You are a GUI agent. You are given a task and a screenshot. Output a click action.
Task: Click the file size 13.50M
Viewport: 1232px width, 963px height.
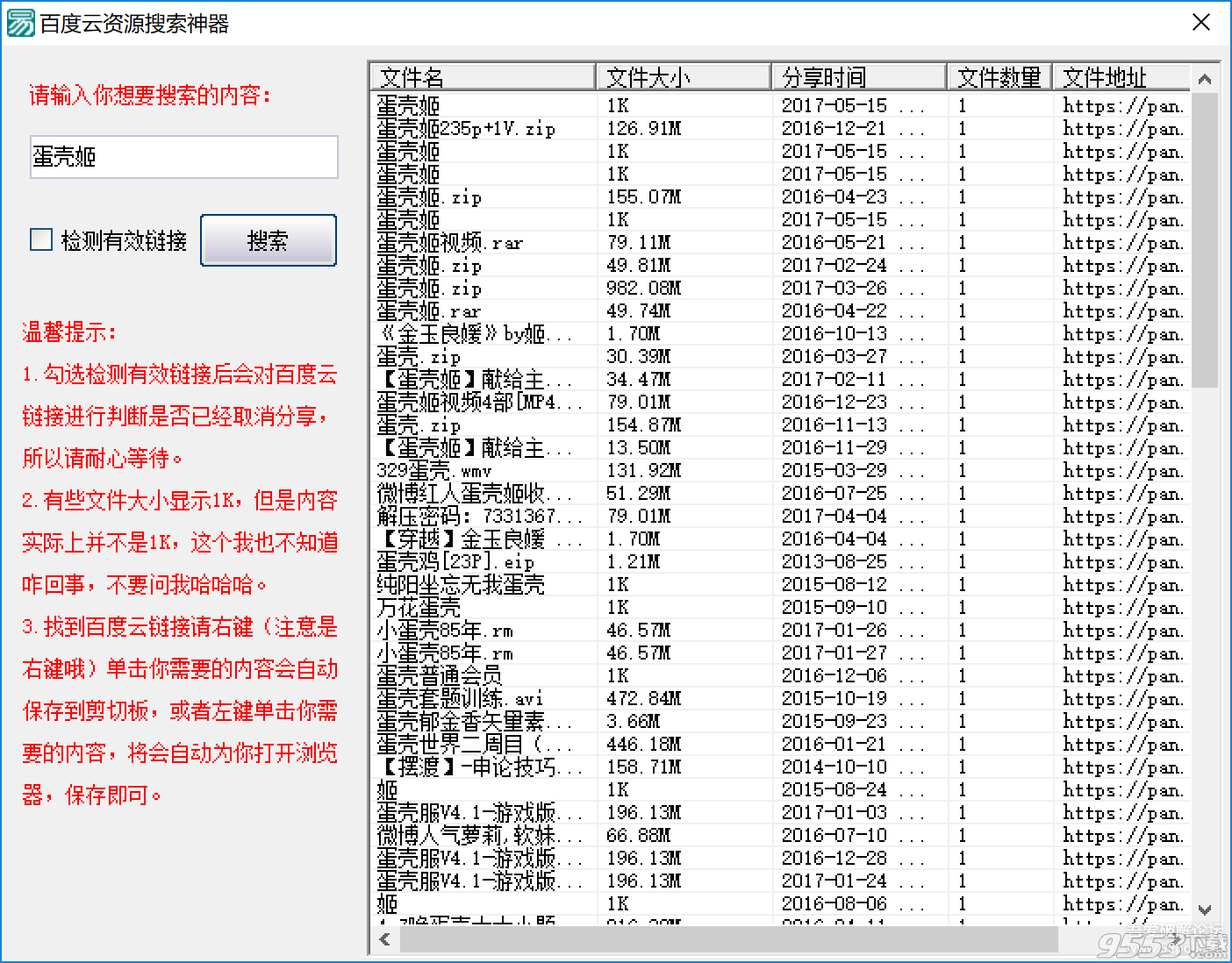(x=638, y=448)
